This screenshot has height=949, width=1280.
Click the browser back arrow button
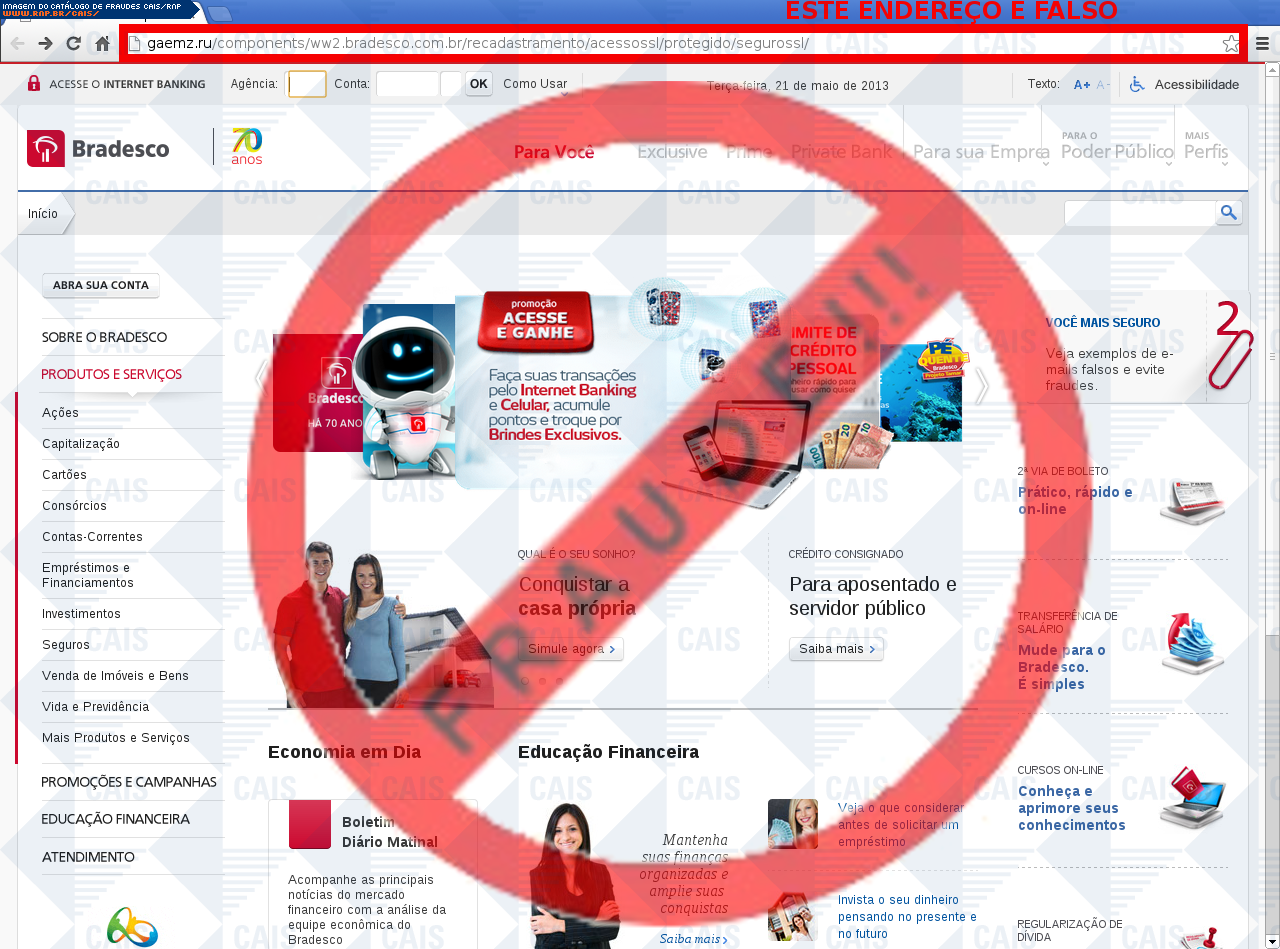tap(17, 43)
